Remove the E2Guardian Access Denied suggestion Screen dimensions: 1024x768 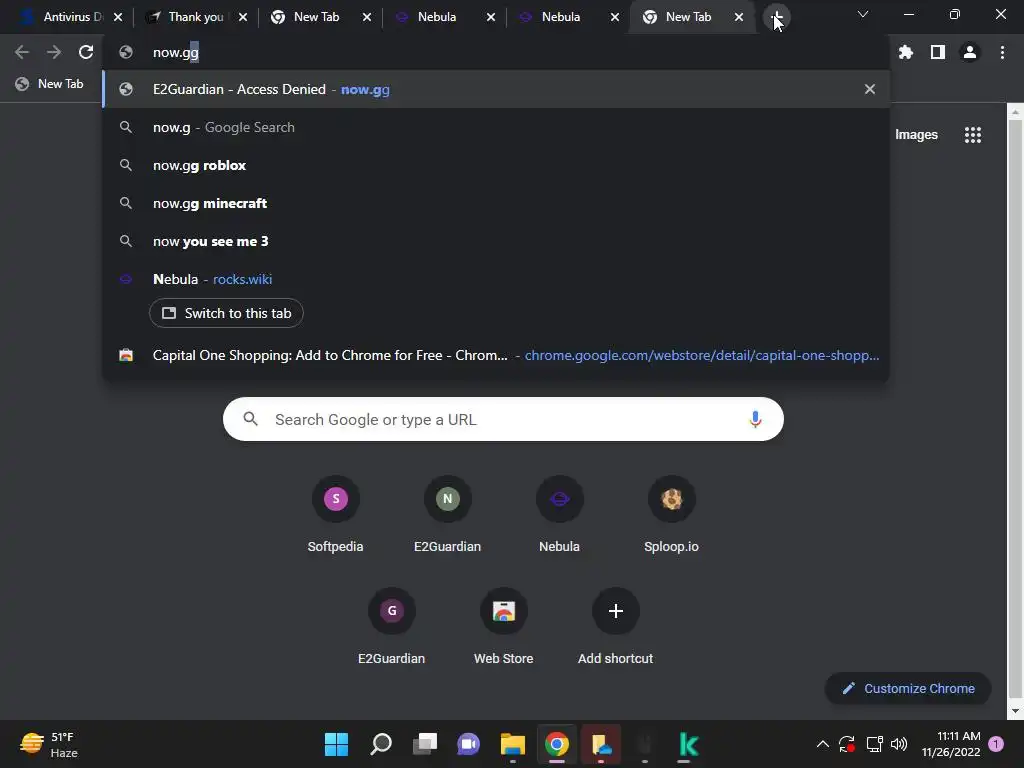pyautogui.click(x=869, y=89)
